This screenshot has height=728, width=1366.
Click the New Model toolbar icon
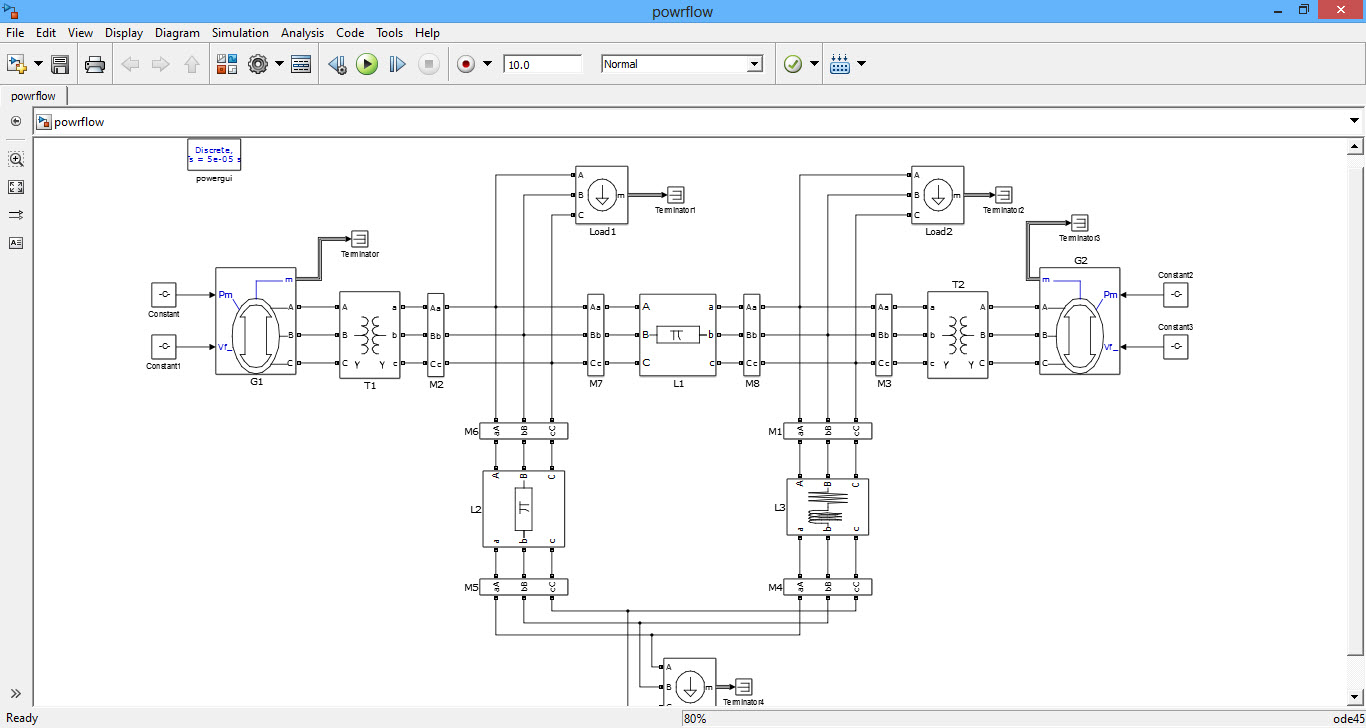[16, 64]
